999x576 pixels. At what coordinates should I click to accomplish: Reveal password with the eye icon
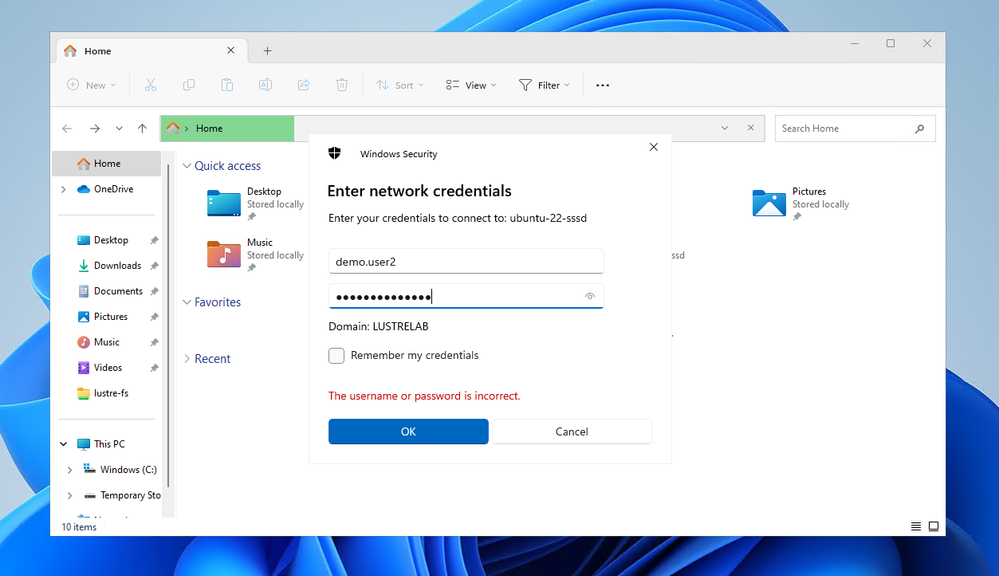590,296
